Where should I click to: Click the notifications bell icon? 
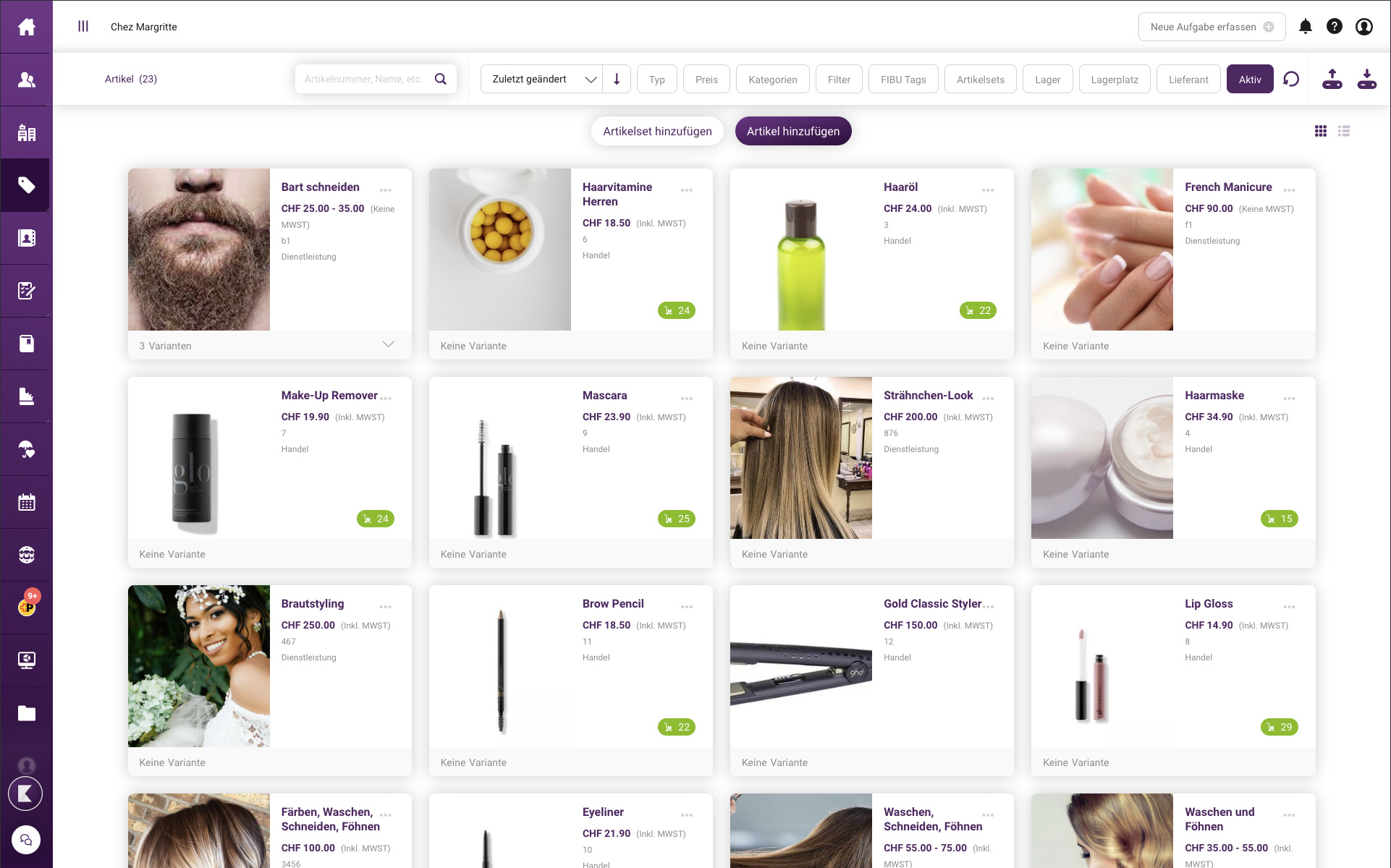click(1305, 27)
